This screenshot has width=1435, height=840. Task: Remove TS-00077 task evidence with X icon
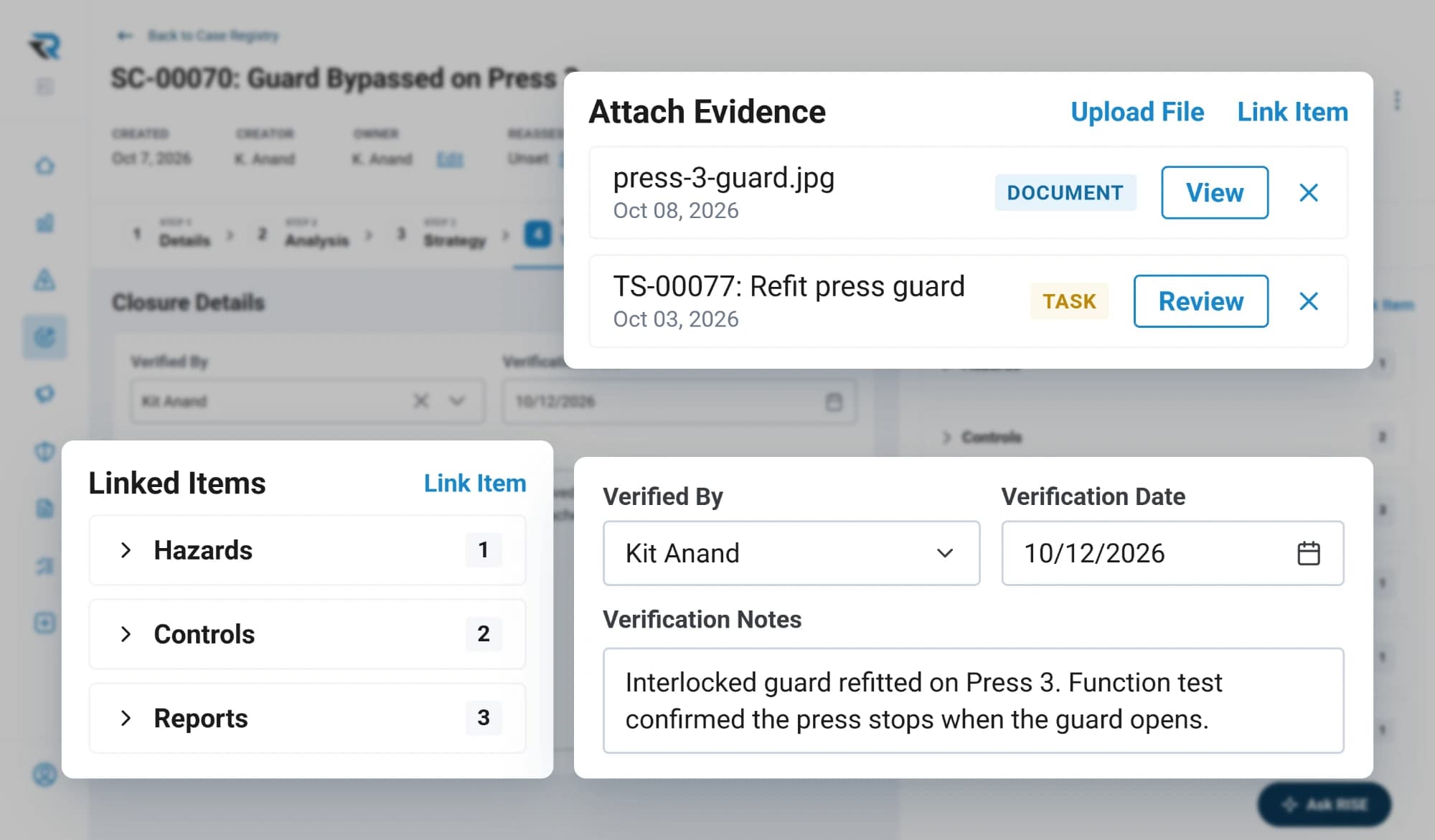click(x=1309, y=301)
